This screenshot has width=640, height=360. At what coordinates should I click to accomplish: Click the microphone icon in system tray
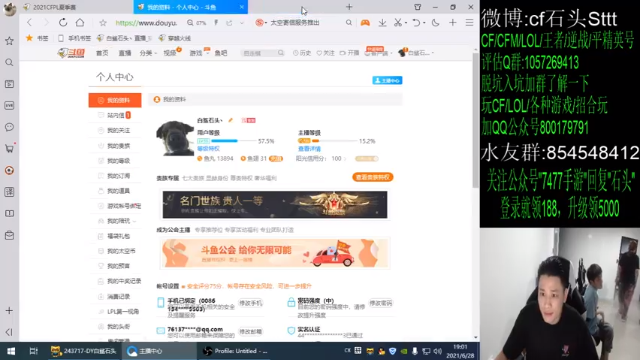[415, 351]
